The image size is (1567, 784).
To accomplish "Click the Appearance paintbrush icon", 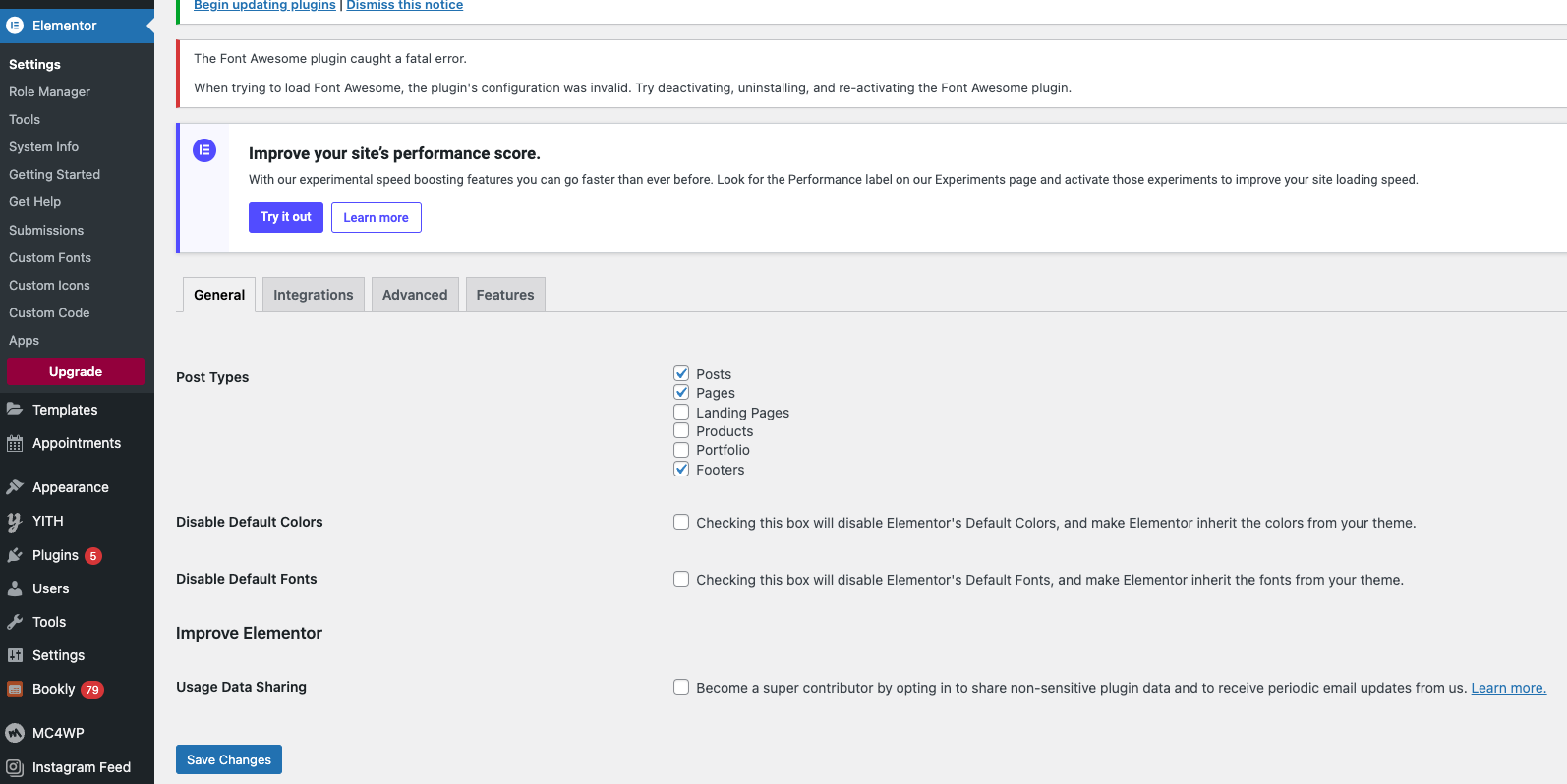I will (x=15, y=487).
